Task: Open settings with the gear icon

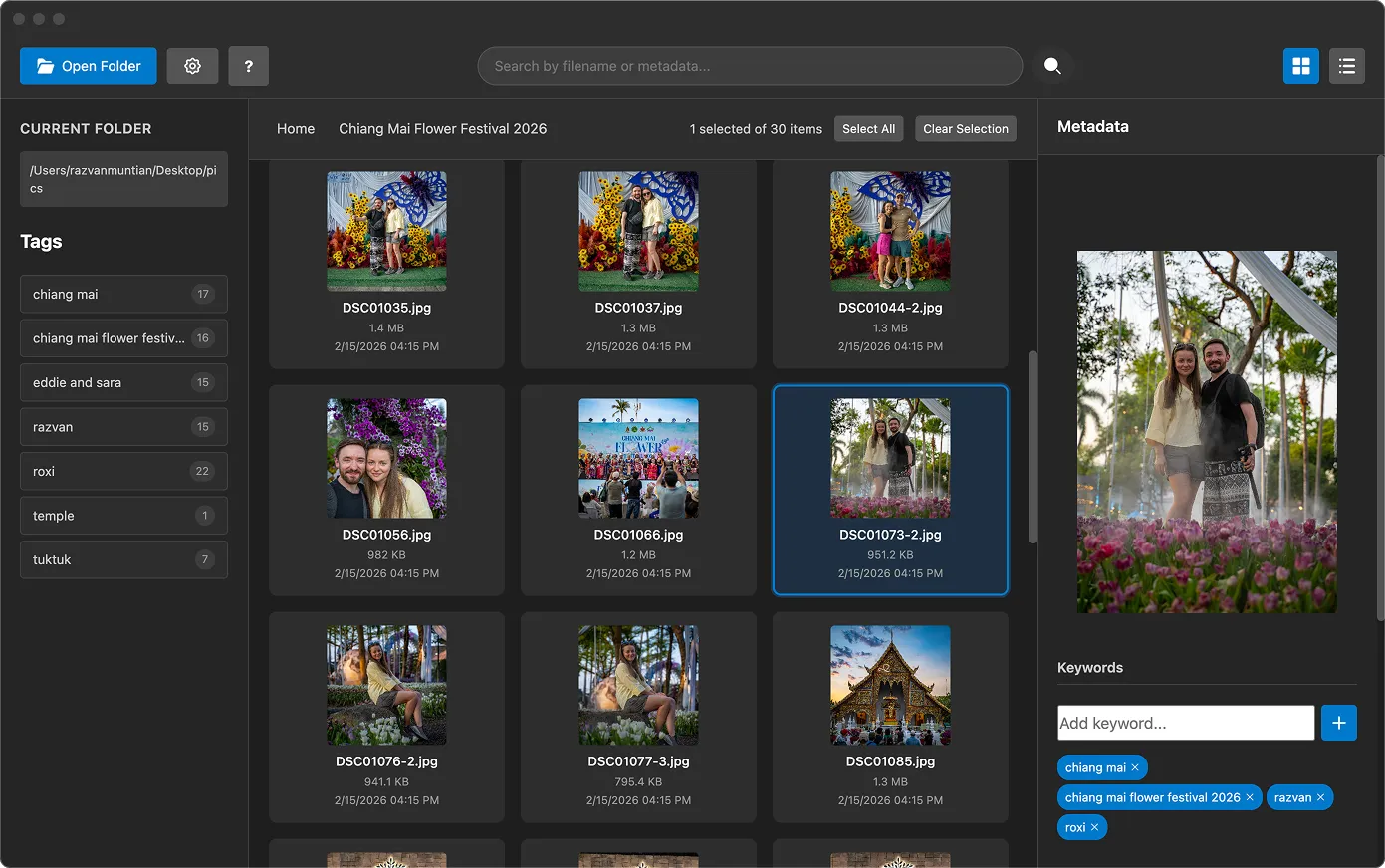Action: click(192, 66)
